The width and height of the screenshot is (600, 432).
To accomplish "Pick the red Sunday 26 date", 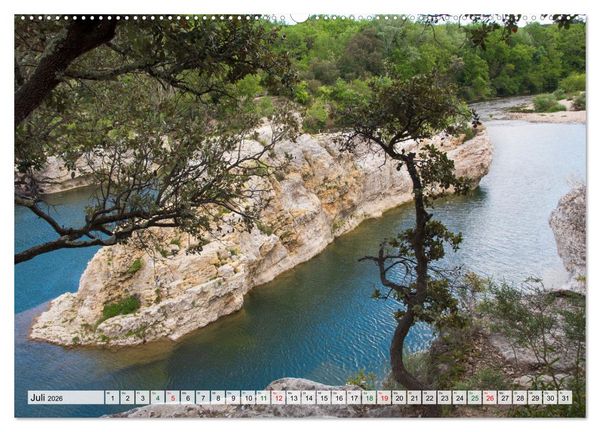I will 490,398.
